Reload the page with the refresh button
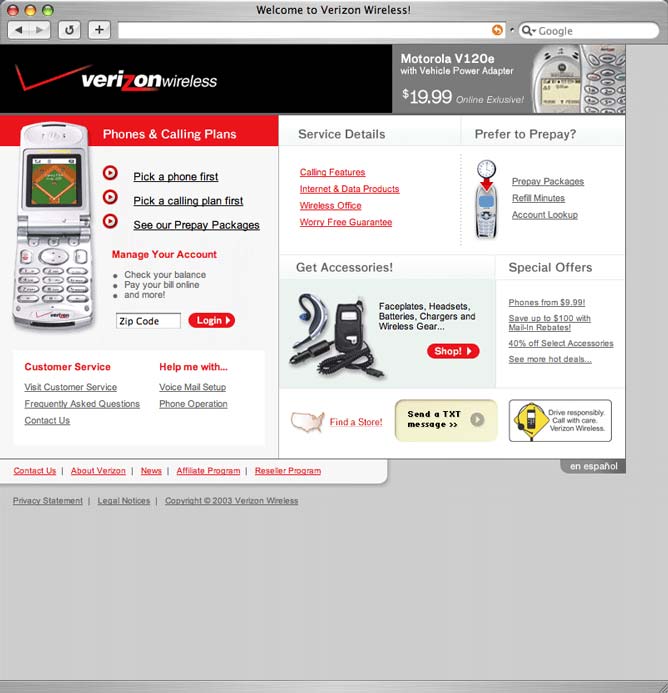Image resolution: width=668 pixels, height=693 pixels. point(69,30)
